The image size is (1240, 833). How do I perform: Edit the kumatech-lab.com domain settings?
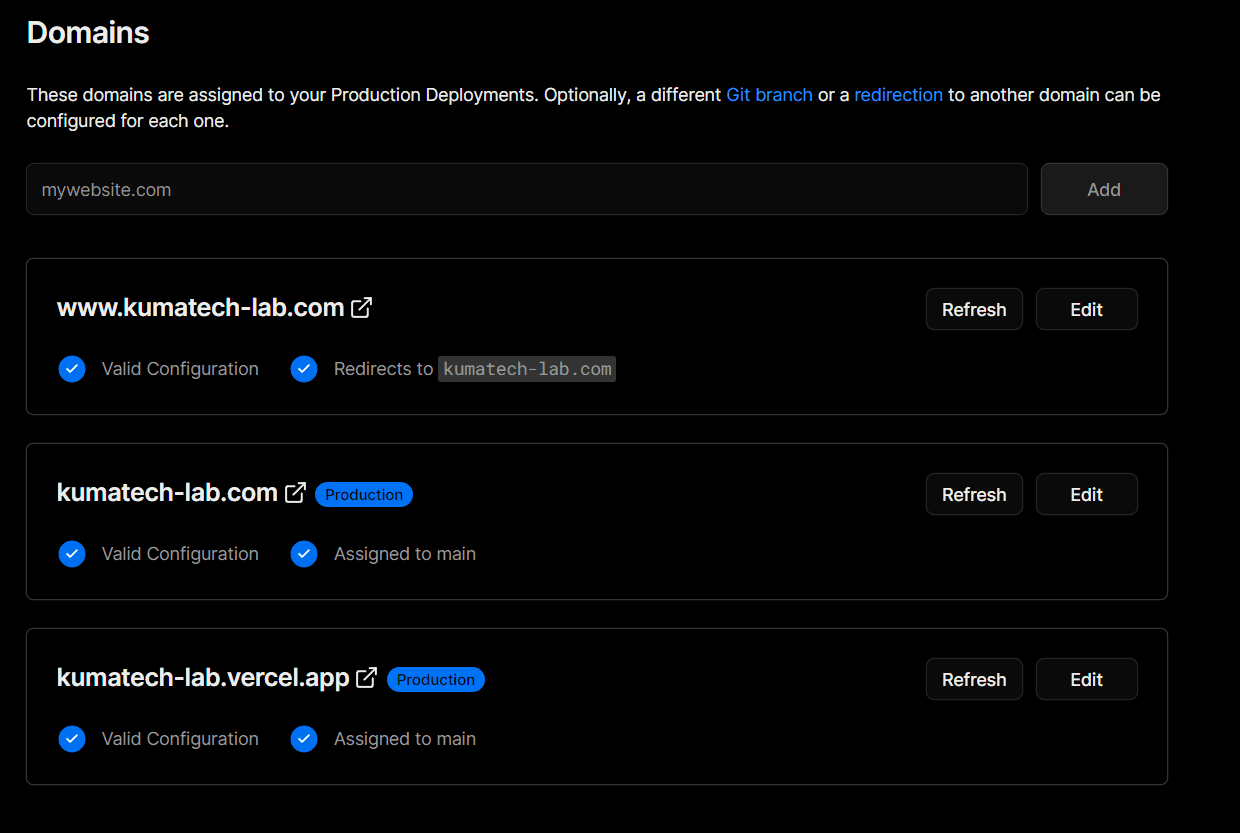(x=1086, y=494)
